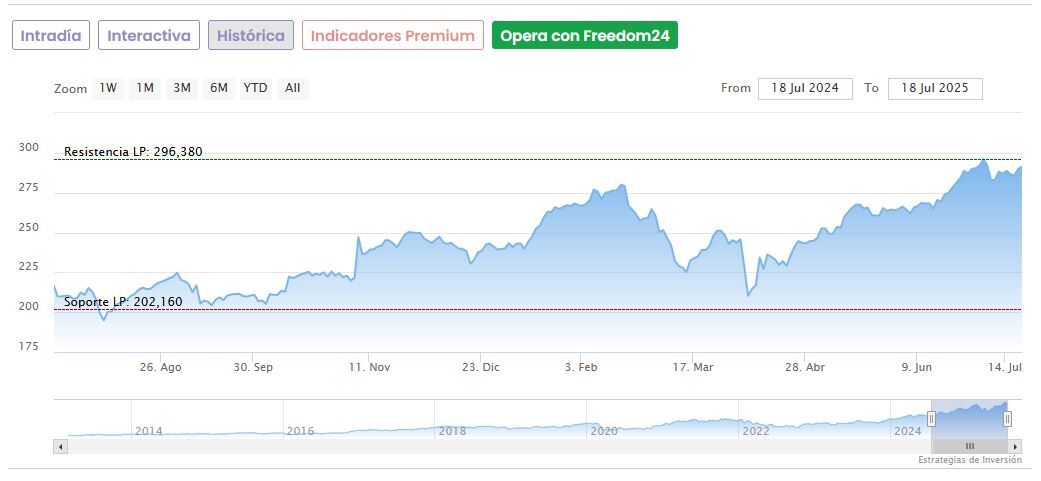
Task: Click the navigator scrollbar right arrow
Action: pyautogui.click(x=1016, y=446)
